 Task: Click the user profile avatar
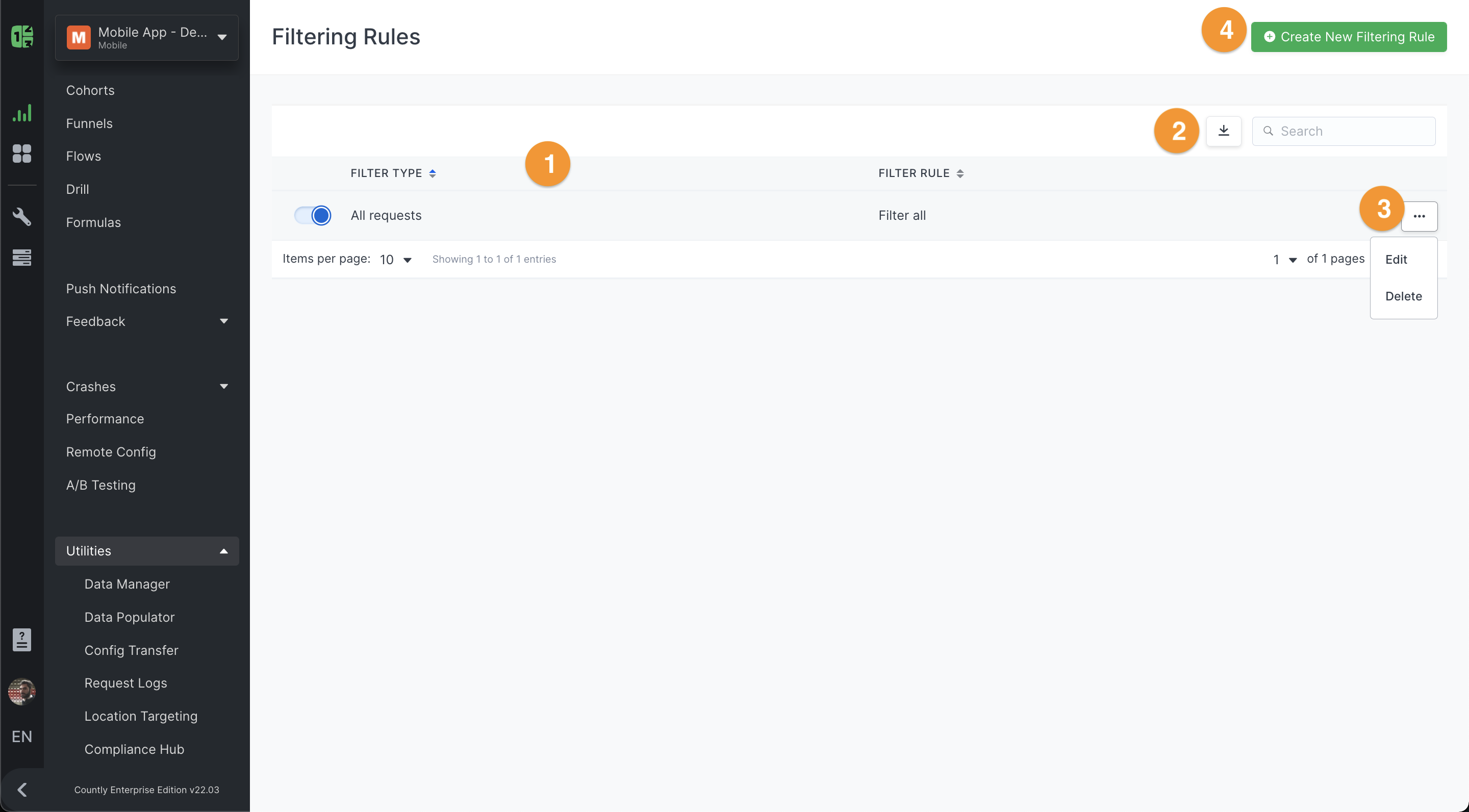click(21, 691)
